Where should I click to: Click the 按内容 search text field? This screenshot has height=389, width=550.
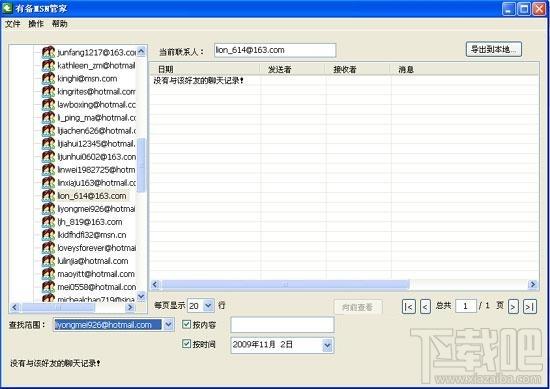282,325
